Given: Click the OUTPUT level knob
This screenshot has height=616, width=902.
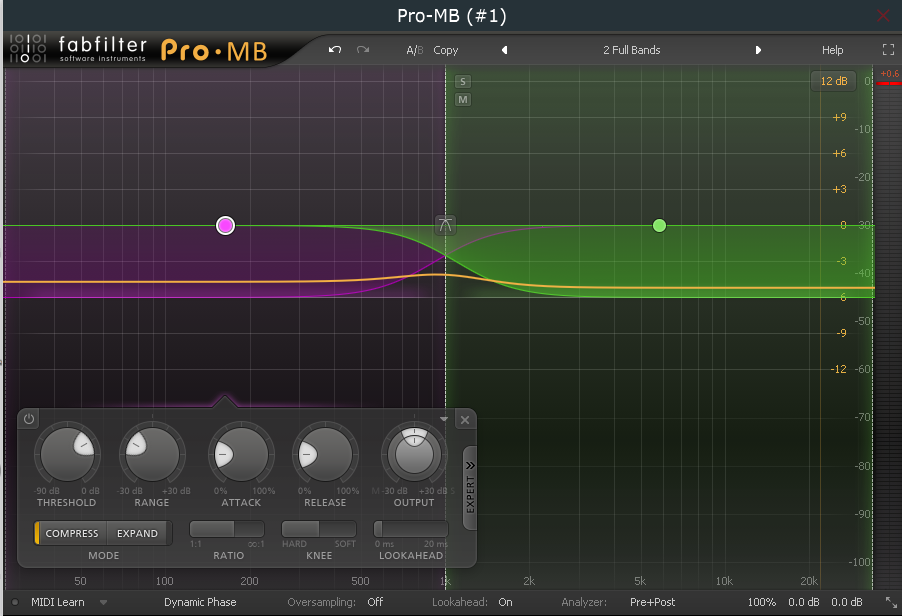Looking at the screenshot, I should 414,454.
